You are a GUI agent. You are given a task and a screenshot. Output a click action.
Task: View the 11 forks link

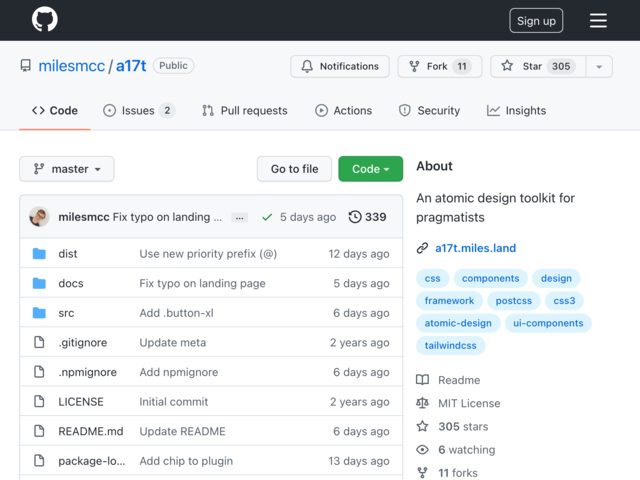pos(447,473)
